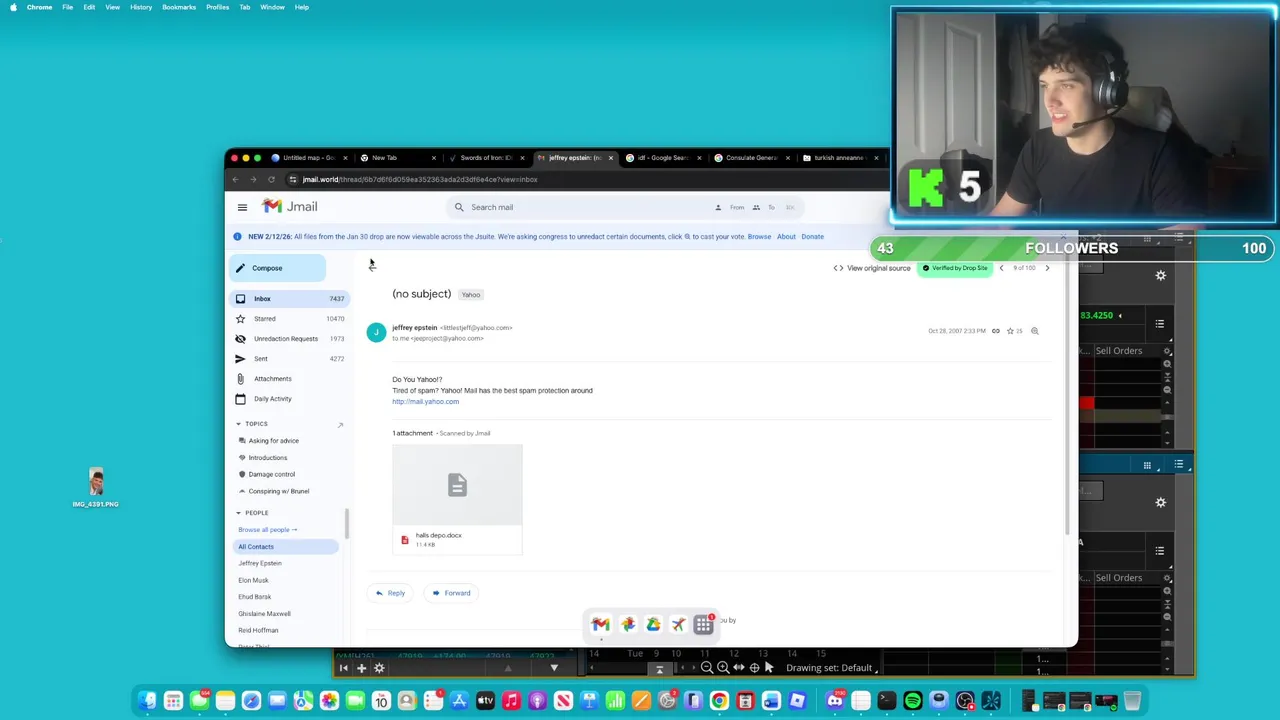The image size is (1280, 720).
Task: Switch to the 'turkish anneanne' browser tab
Action: tap(838, 158)
